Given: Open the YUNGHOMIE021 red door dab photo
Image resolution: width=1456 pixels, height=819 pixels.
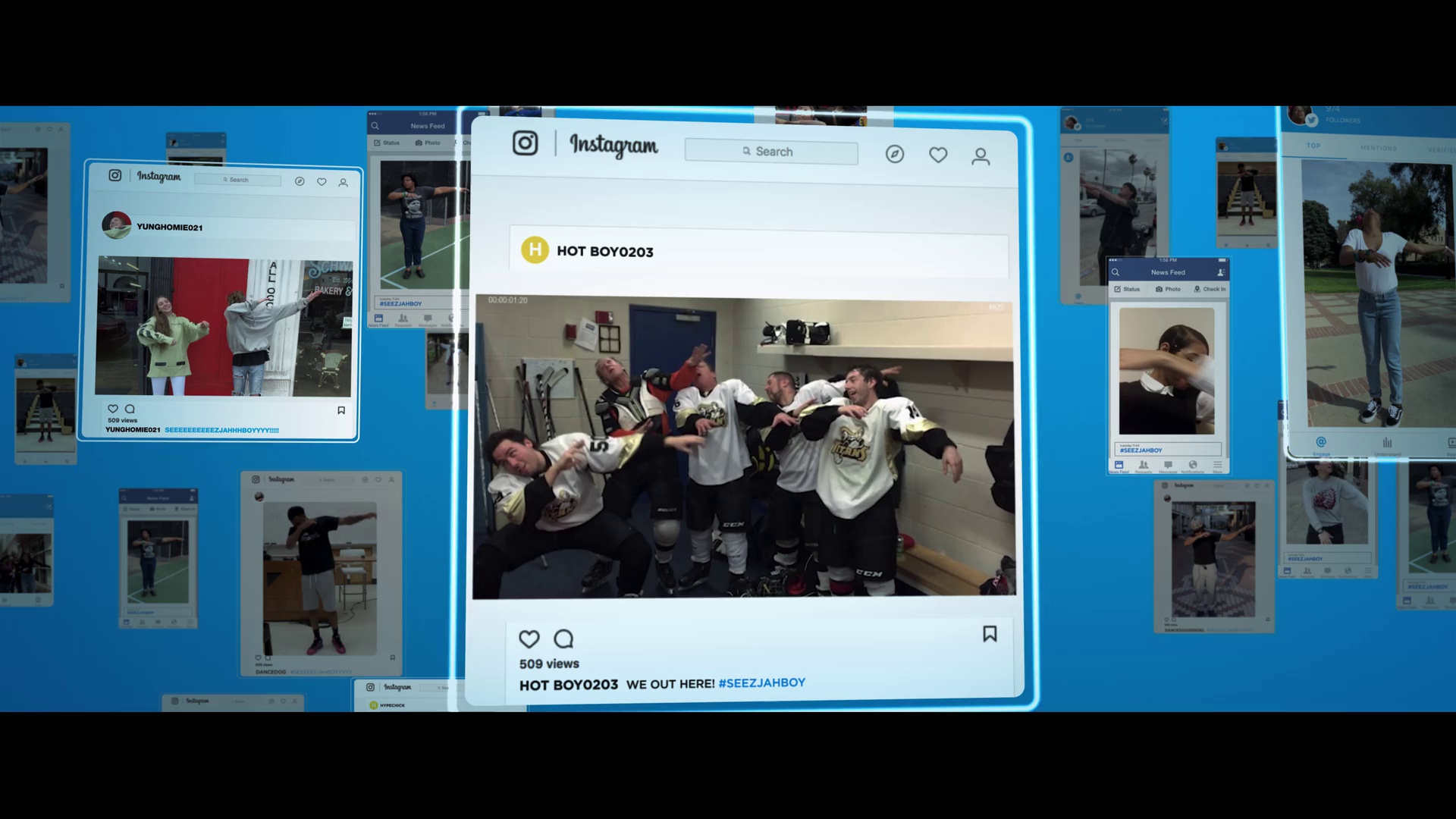Looking at the screenshot, I should point(224,326).
